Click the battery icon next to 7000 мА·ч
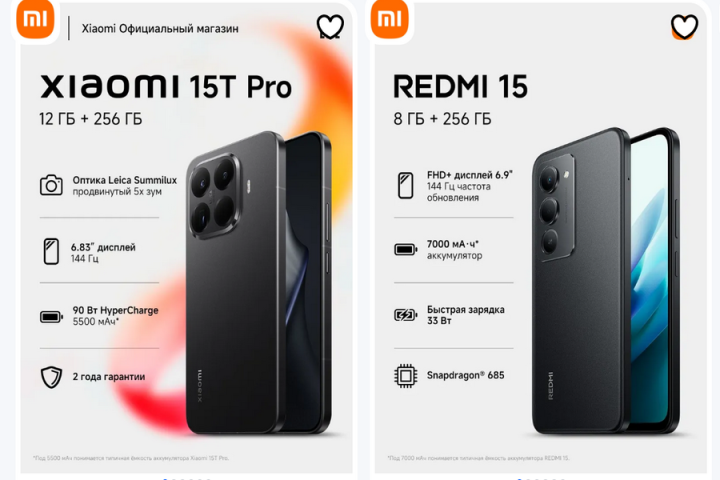Image resolution: width=720 pixels, height=480 pixels. (x=405, y=249)
